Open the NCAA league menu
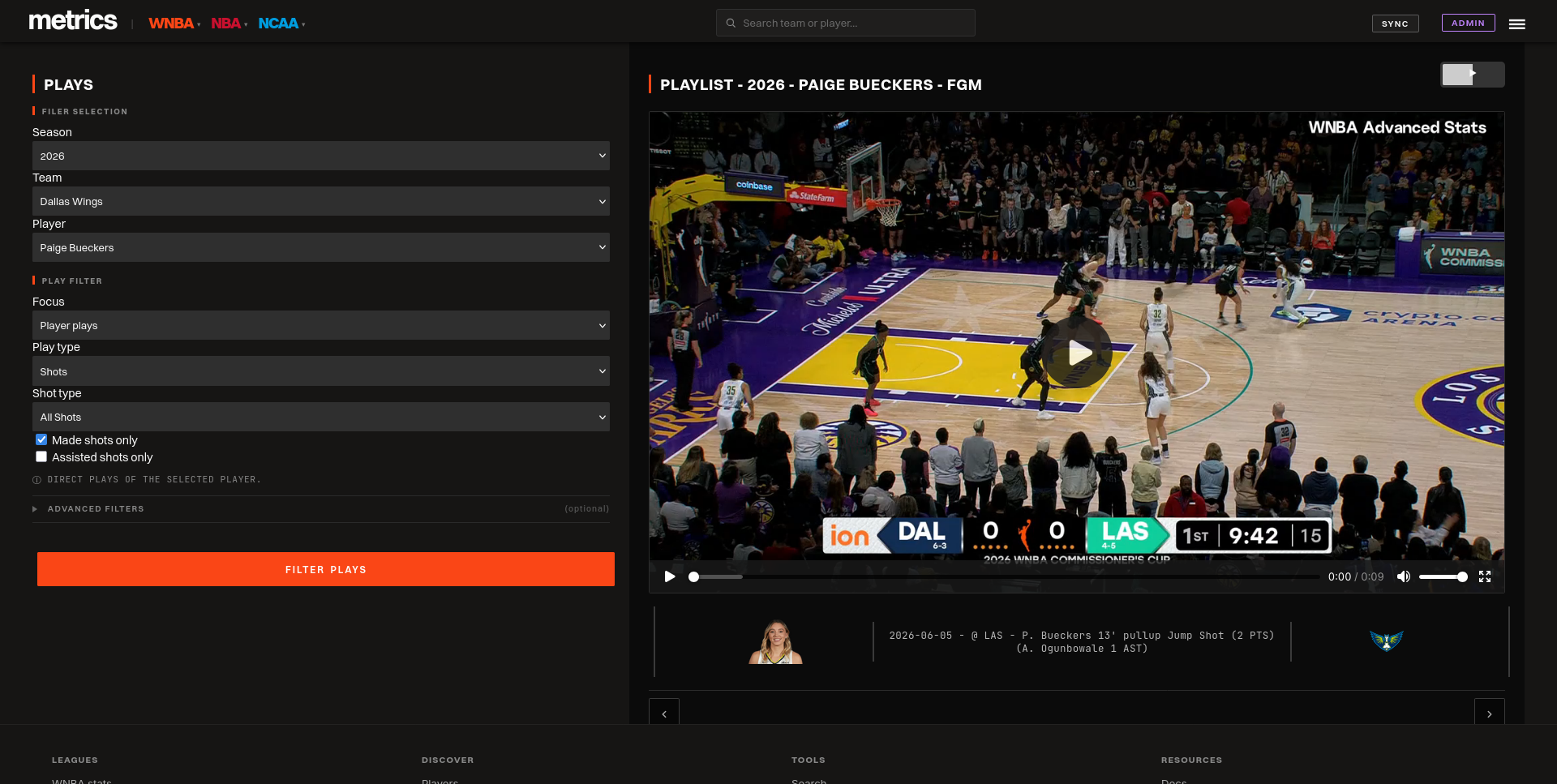Image resolution: width=1557 pixels, height=784 pixels. [281, 24]
